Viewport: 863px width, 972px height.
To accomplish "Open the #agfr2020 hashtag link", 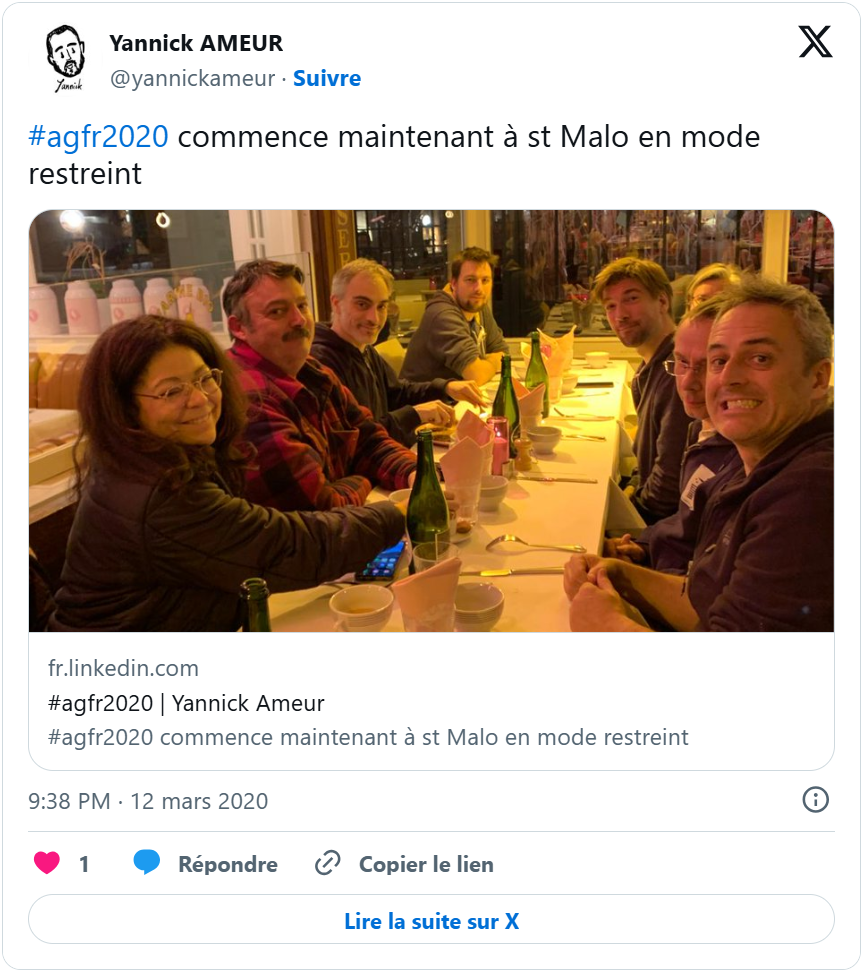I will click(x=98, y=136).
